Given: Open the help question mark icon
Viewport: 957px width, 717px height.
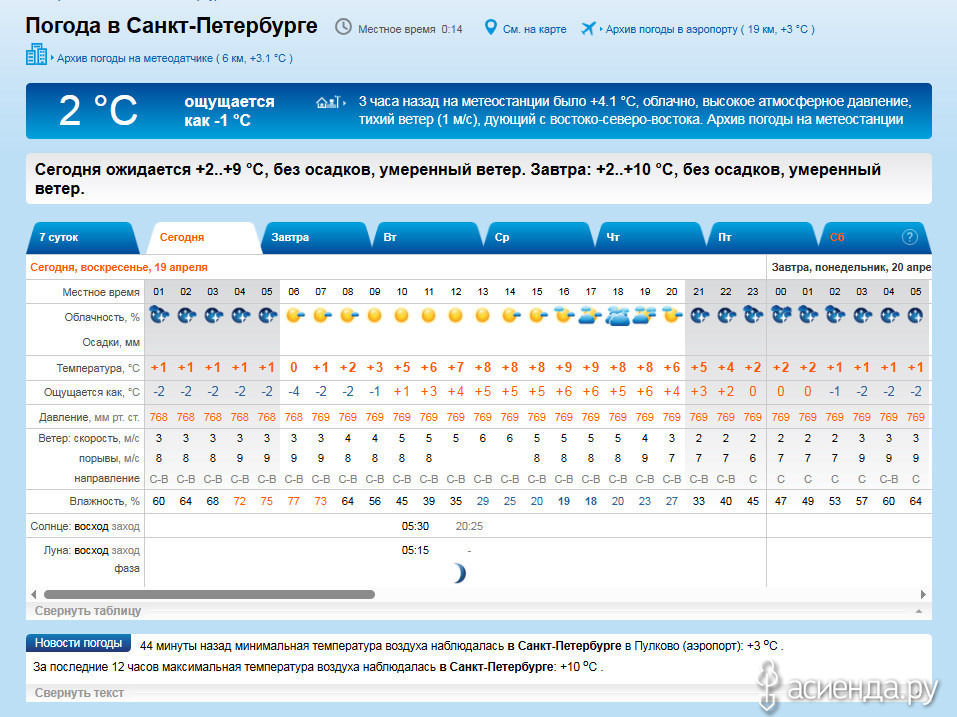Looking at the screenshot, I should 909,237.
